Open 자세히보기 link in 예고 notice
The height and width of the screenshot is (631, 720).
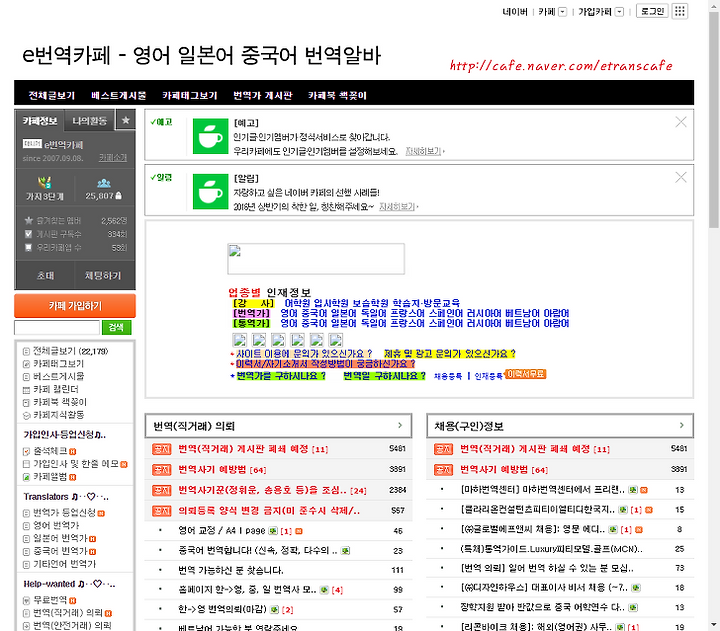[x=424, y=151]
